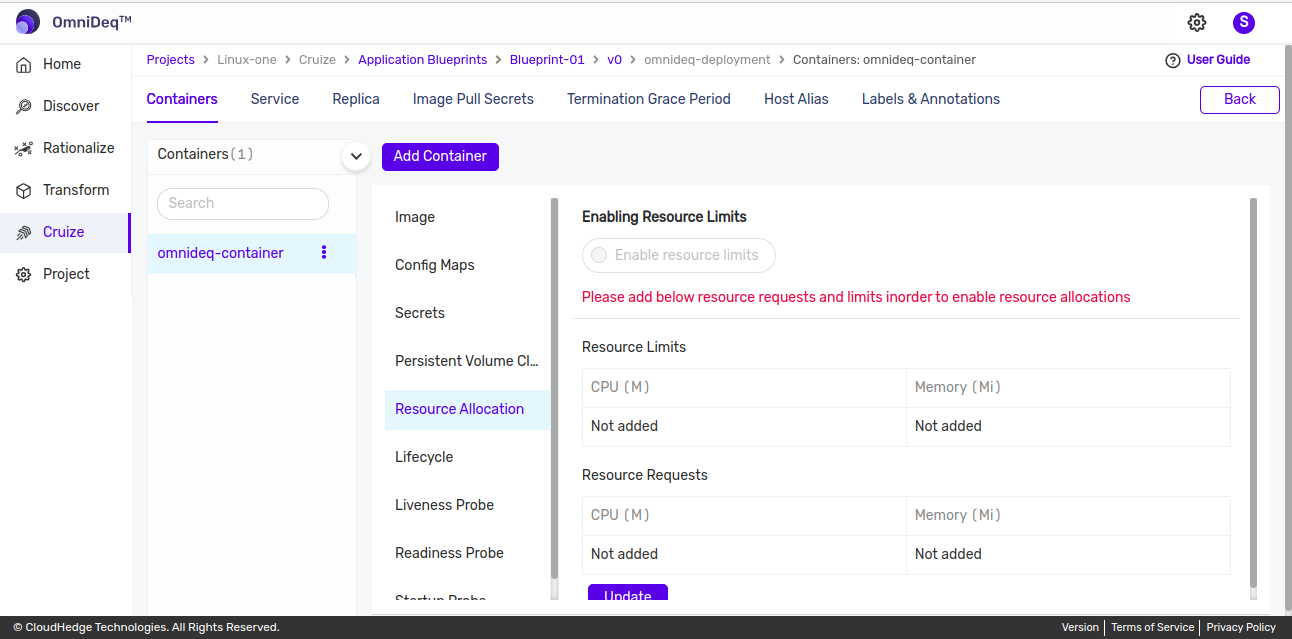Select Liveness Probe in settings list
The height and width of the screenshot is (639, 1292).
point(444,505)
